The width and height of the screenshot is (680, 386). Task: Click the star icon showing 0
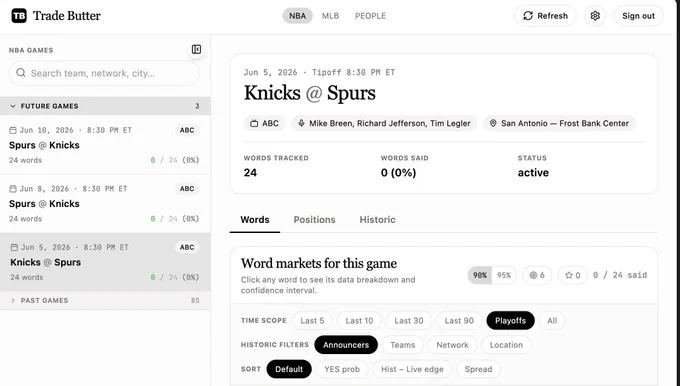569,275
